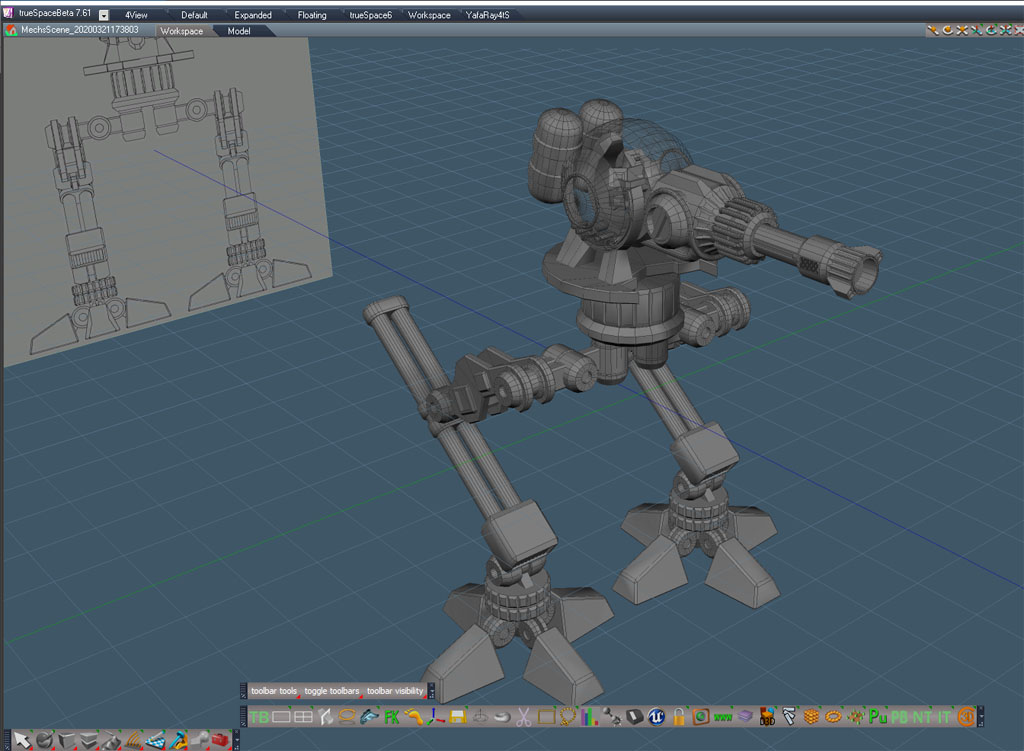This screenshot has width=1024, height=751.
Task: Select the stacked slabs mesh tool
Action: 88,740
